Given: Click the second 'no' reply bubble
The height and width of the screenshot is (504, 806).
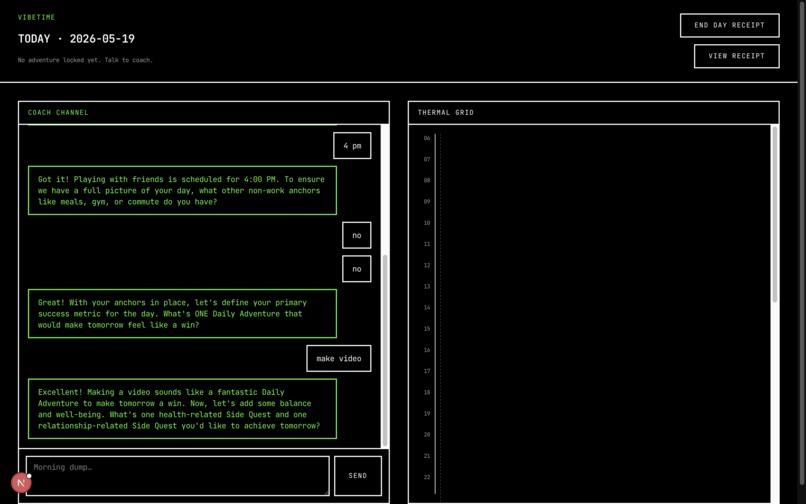Looking at the screenshot, I should point(357,269).
